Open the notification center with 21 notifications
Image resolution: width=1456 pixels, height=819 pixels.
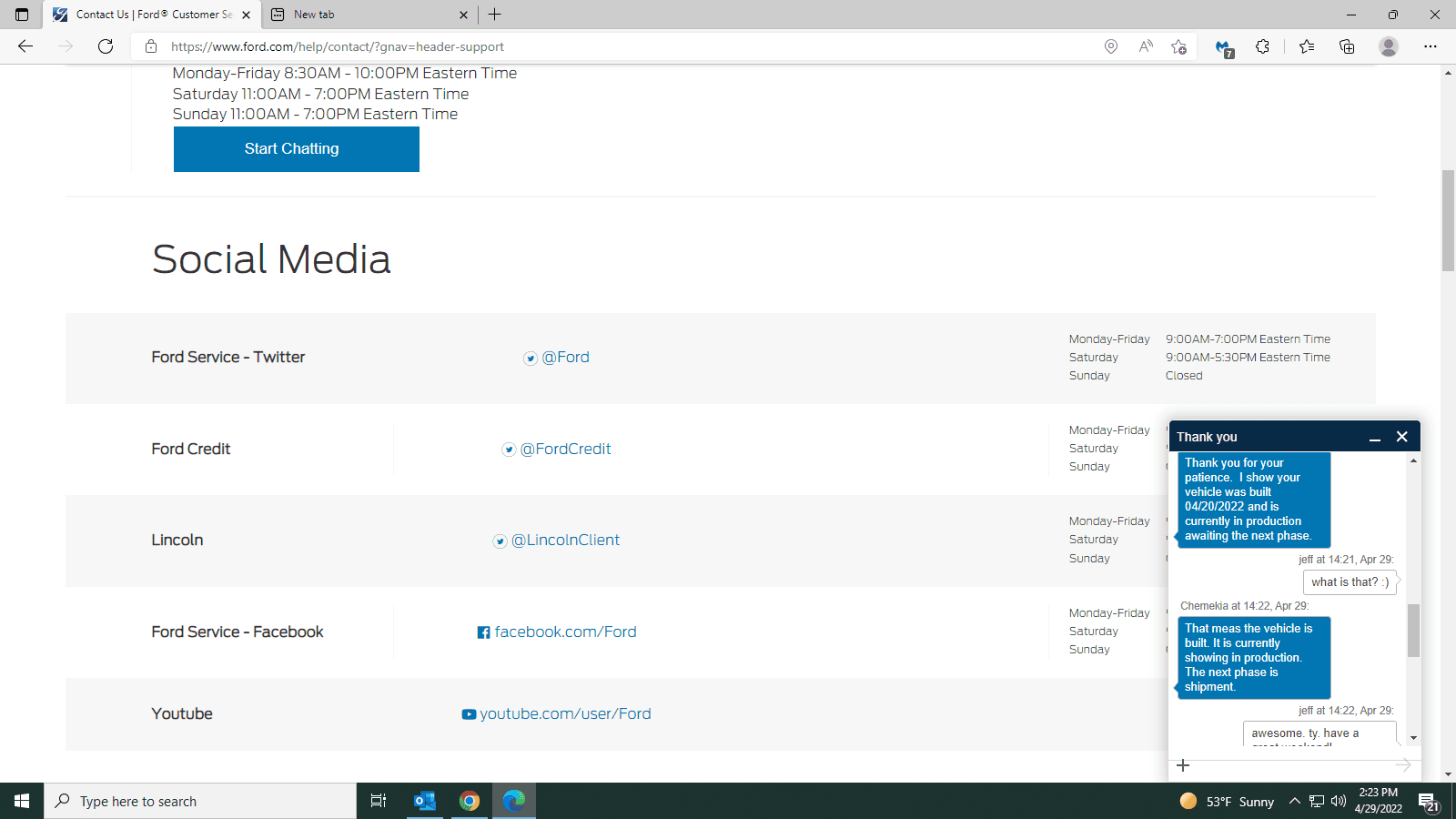(x=1429, y=802)
